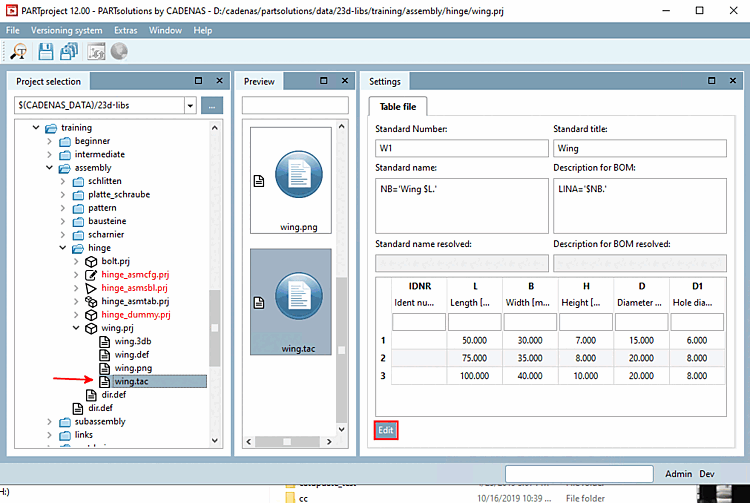
Task: Click the globe icon in toolbar
Action: (x=121, y=52)
